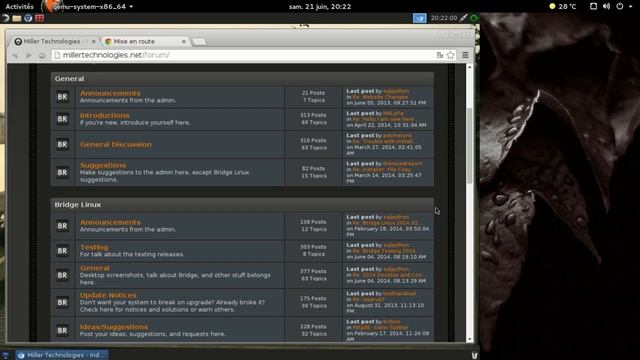Open last post Re: Installer: File Copy
This screenshot has height=360, width=640.
(382, 169)
